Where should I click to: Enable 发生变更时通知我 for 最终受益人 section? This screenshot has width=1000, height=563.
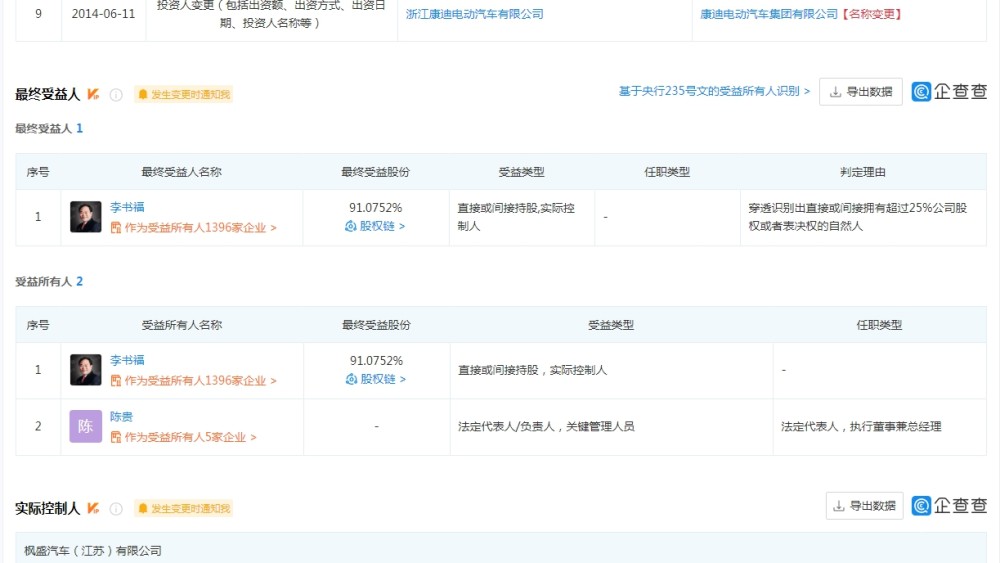(x=184, y=94)
